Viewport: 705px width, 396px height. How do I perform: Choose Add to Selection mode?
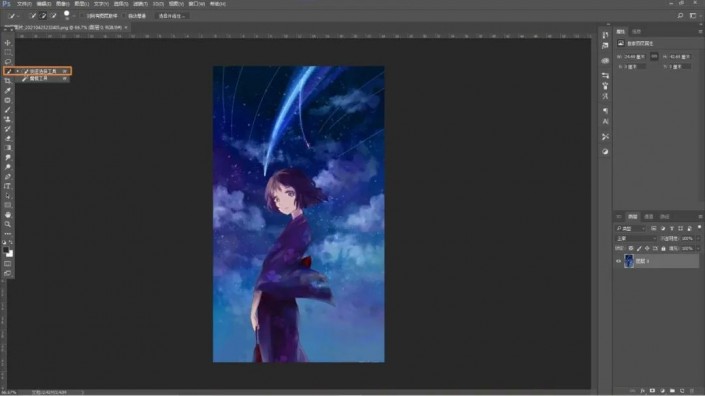[43, 16]
